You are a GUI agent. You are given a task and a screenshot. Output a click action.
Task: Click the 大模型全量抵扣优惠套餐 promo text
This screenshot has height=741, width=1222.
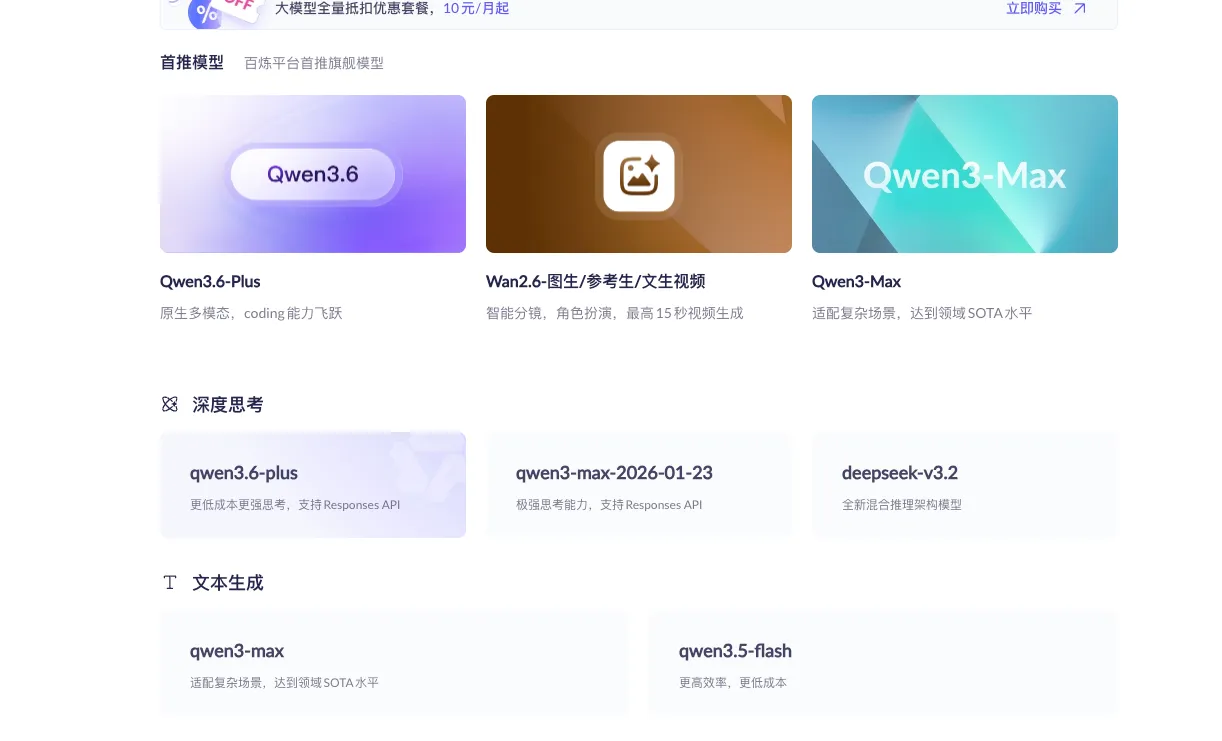(x=355, y=8)
